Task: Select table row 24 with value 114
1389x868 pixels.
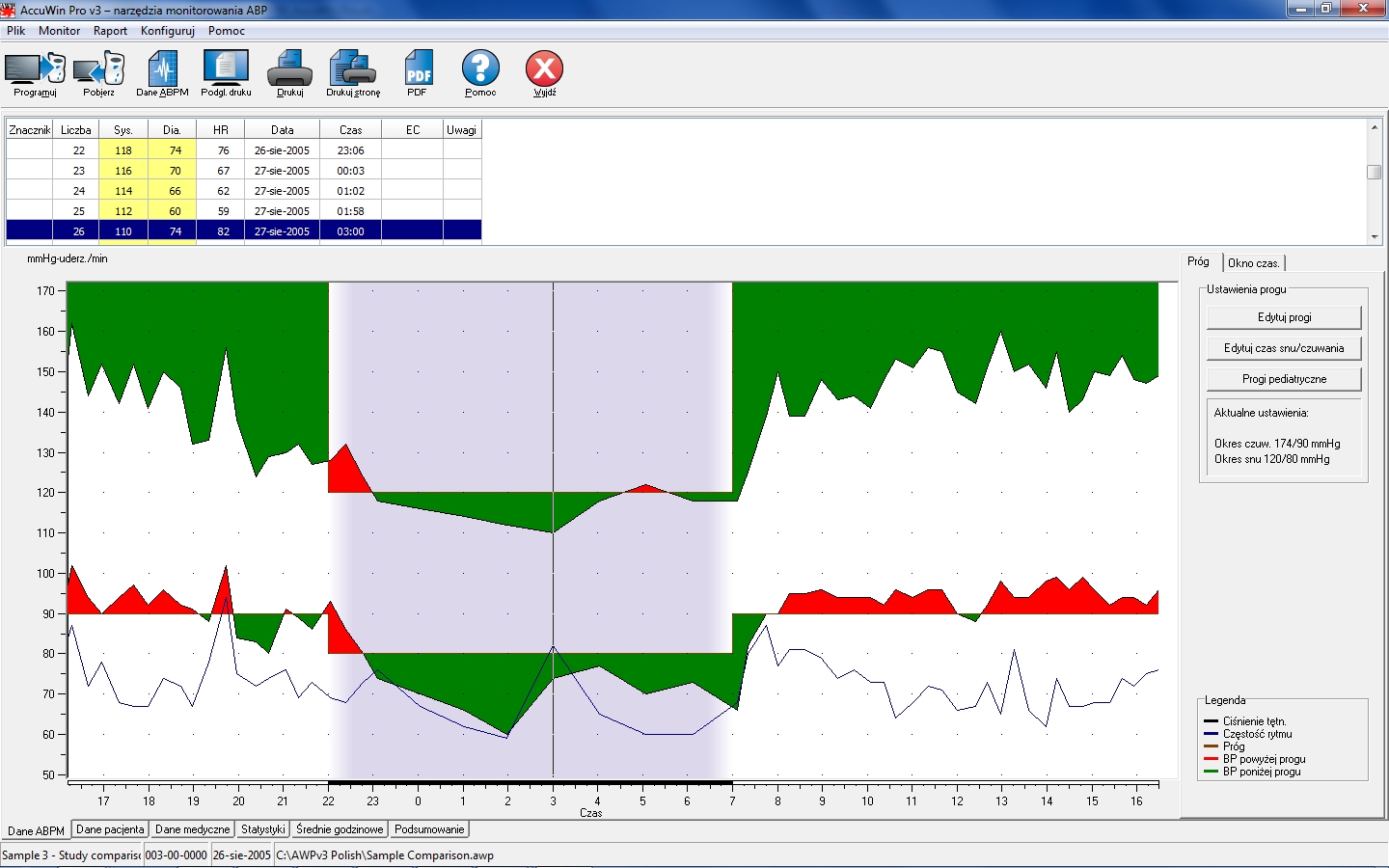Action: point(123,191)
